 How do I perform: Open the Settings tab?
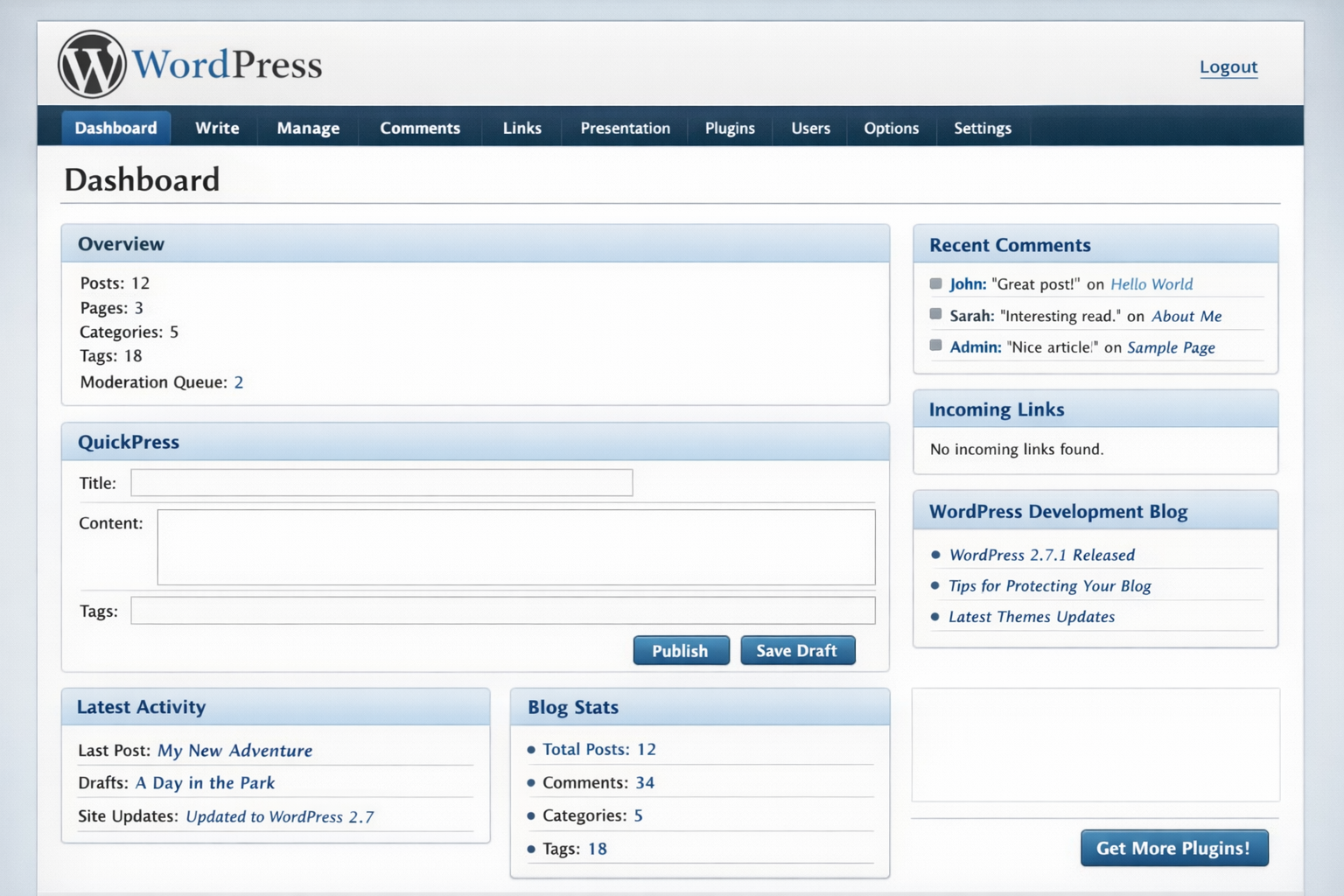tap(982, 128)
